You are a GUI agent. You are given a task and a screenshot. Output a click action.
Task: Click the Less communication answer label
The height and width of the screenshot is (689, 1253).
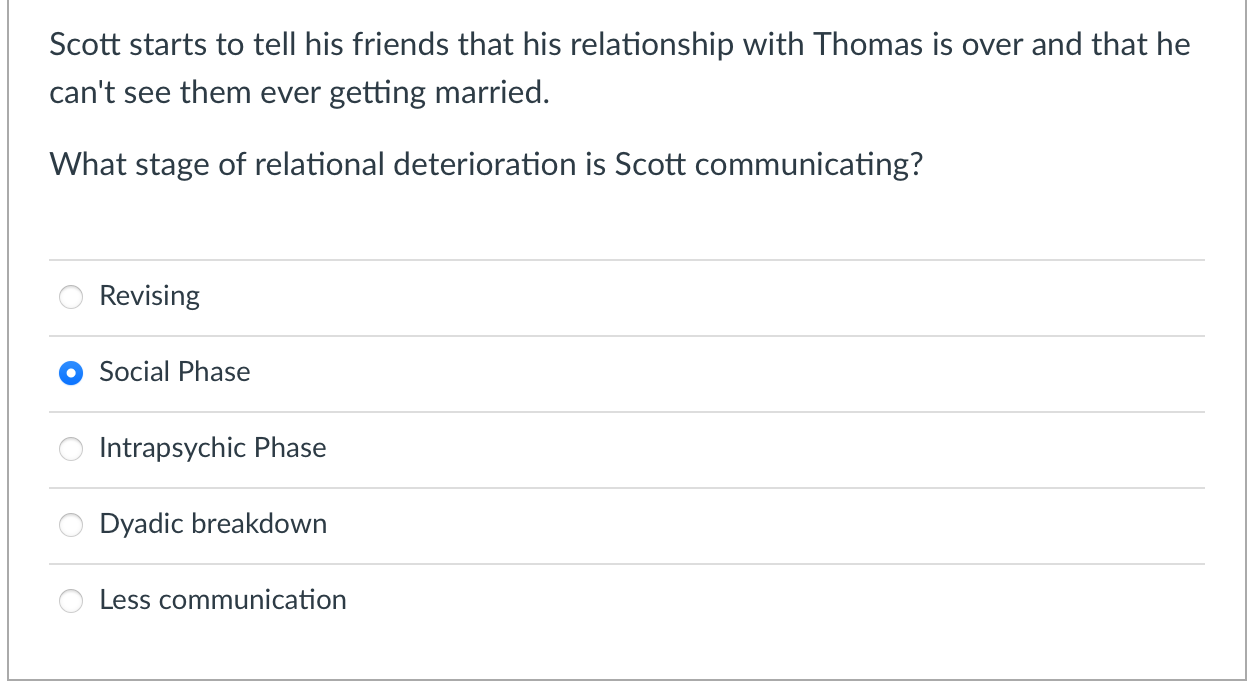pos(222,600)
